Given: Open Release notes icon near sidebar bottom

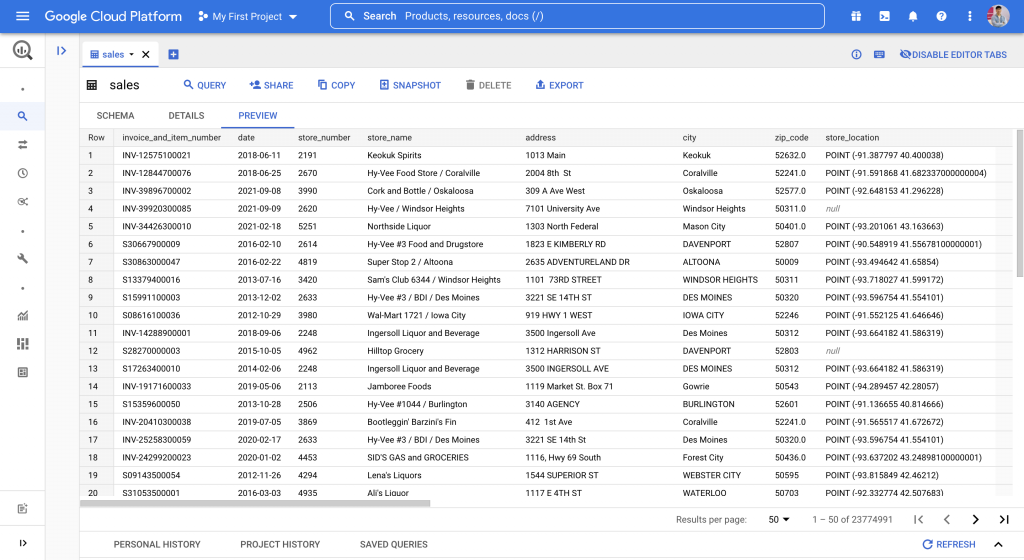Looking at the screenshot, I should (22, 509).
